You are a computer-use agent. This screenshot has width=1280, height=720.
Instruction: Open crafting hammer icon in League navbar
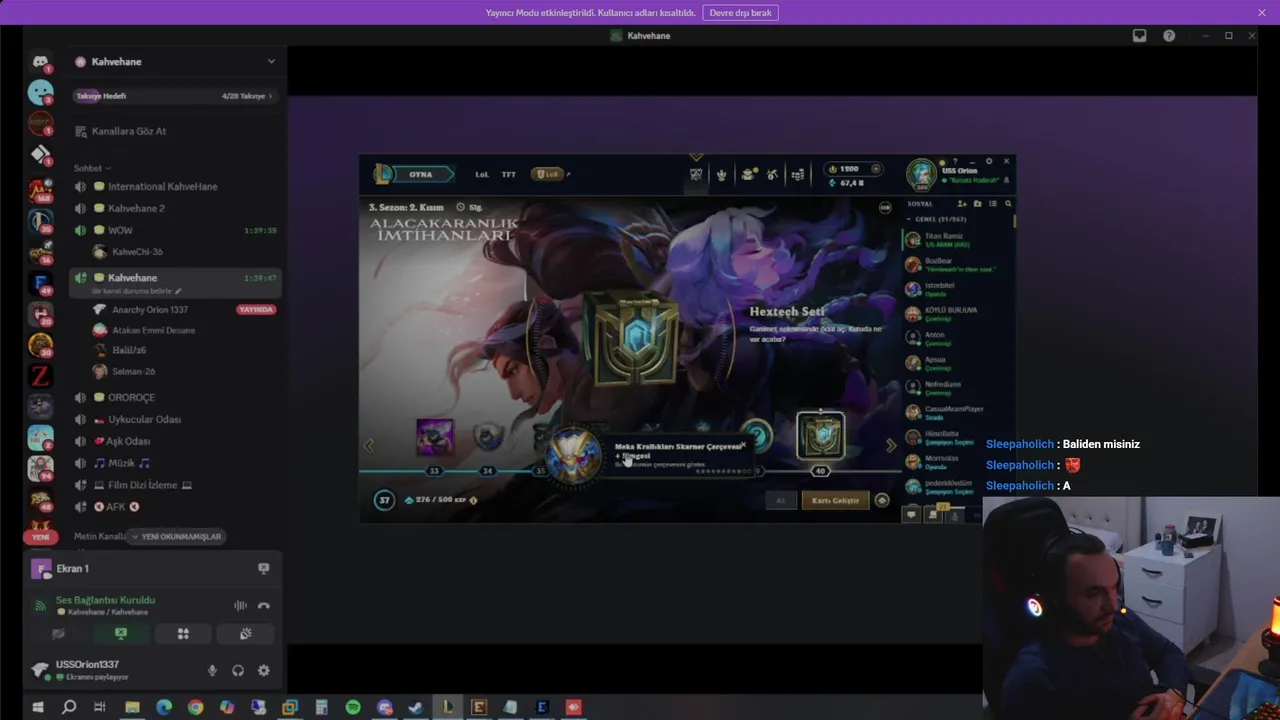pyautogui.click(x=772, y=175)
